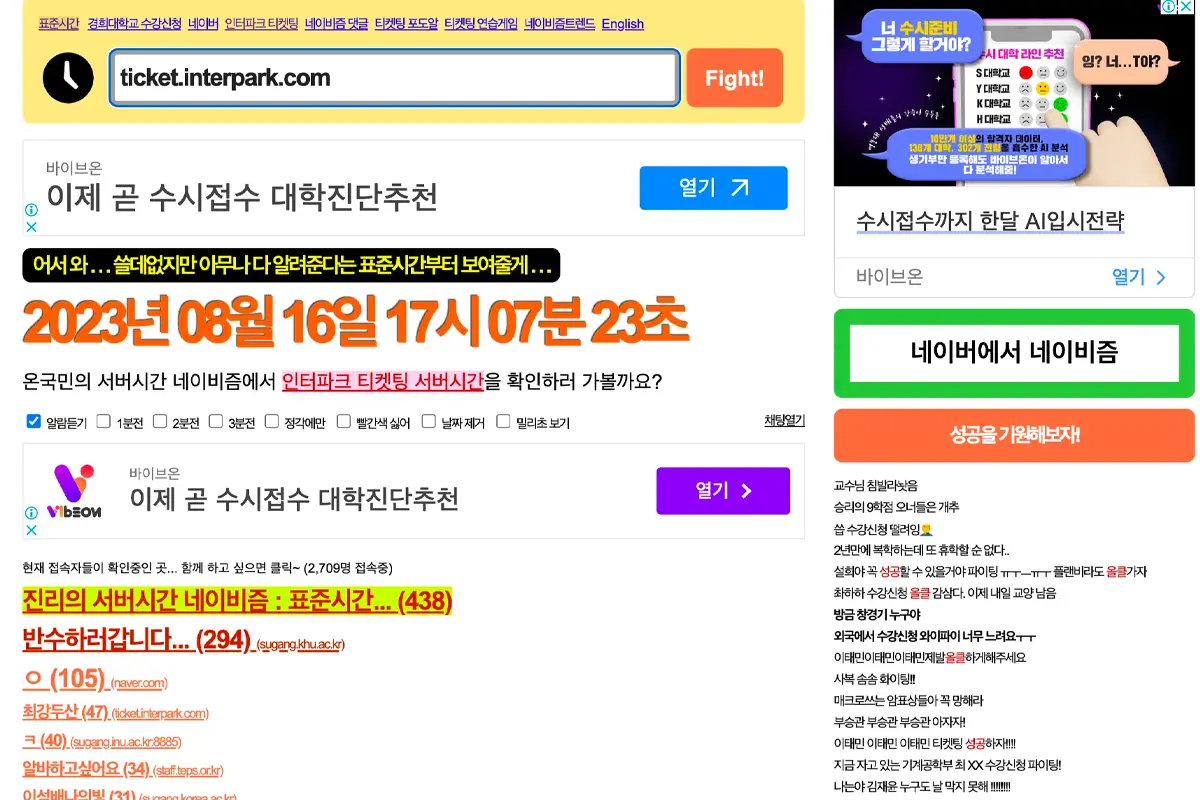The width and height of the screenshot is (1200, 800).
Task: Open the 티켓팅 연습게임 menu link
Action: tap(480, 24)
